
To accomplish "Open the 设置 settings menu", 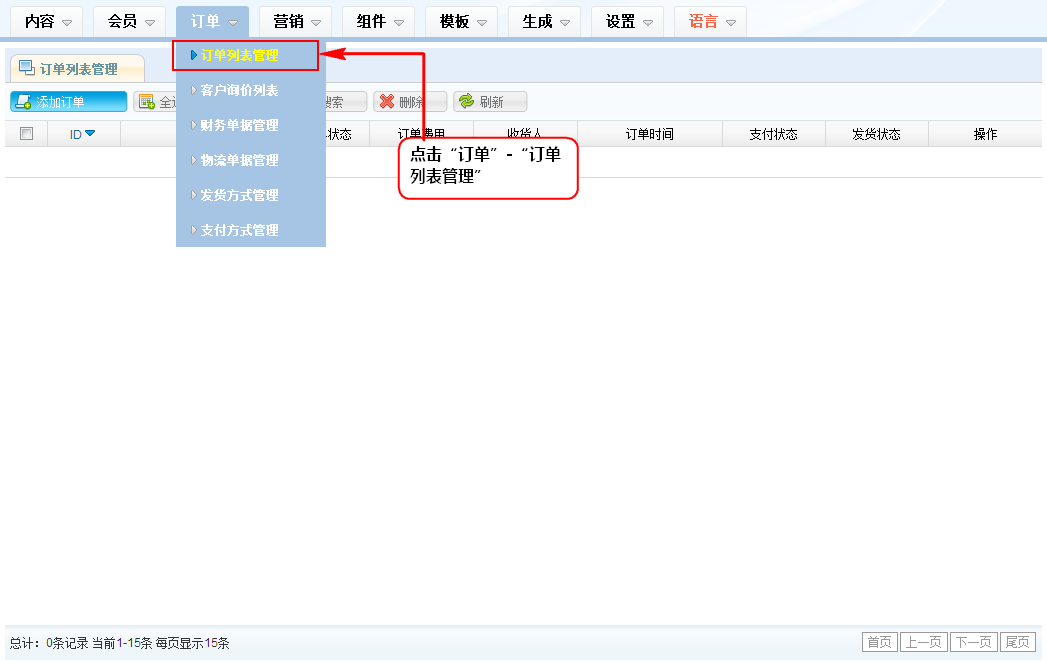I will tap(628, 22).
